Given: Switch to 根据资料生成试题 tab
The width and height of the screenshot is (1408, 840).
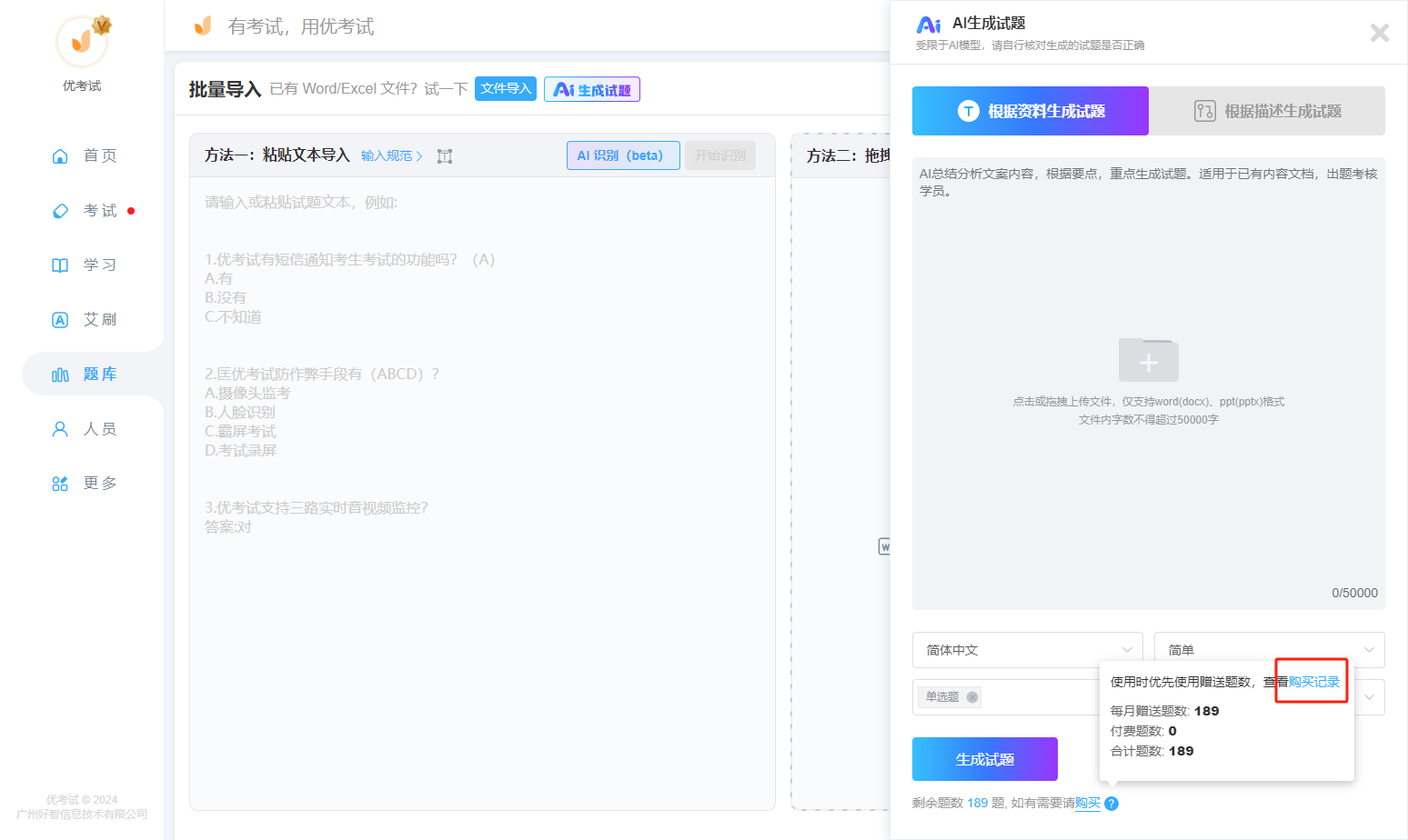Looking at the screenshot, I should click(1031, 111).
